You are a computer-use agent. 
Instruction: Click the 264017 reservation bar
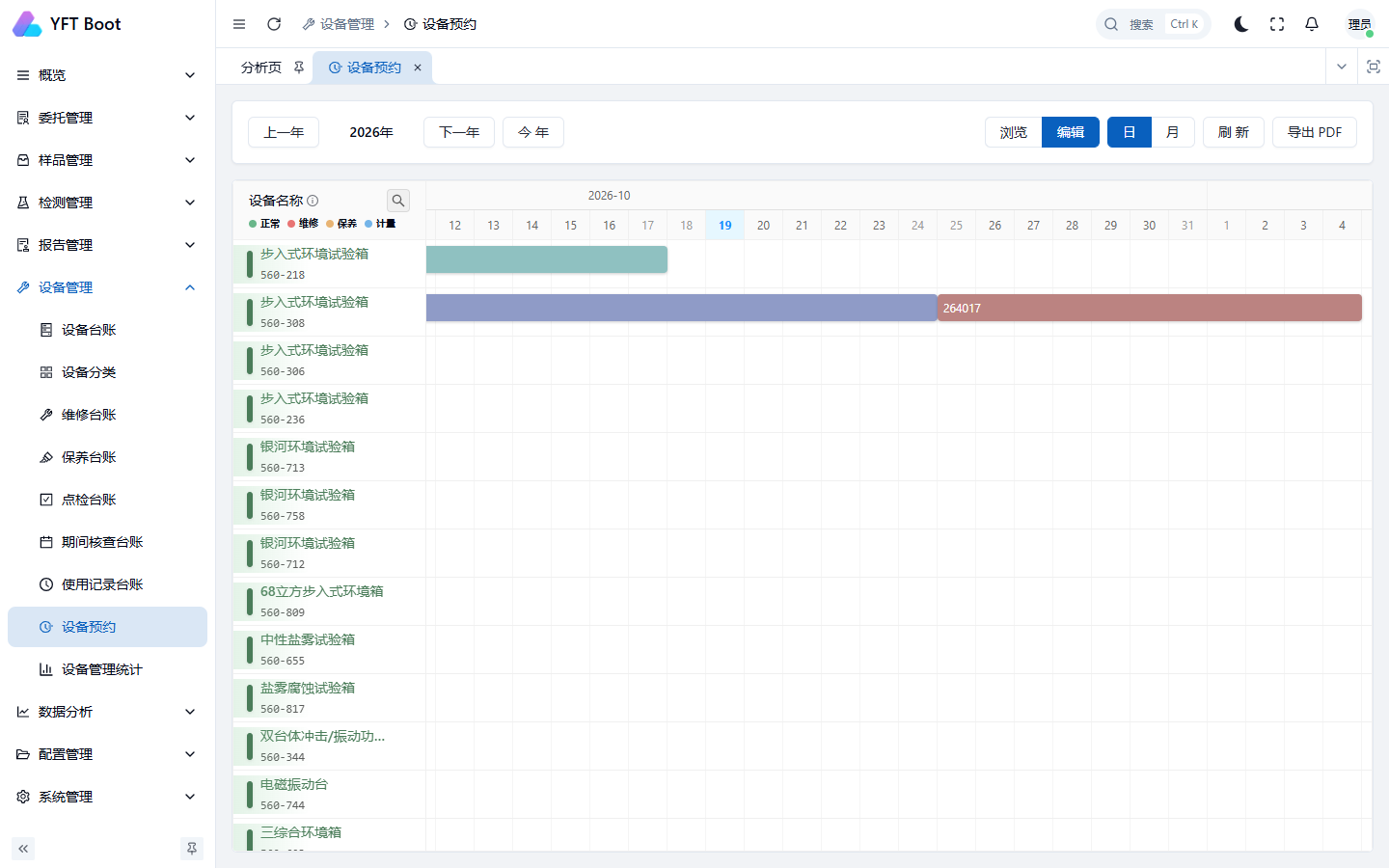[x=1150, y=308]
